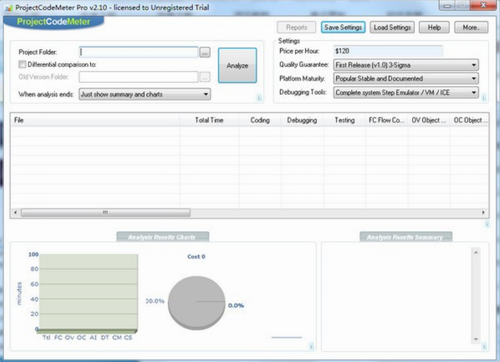Click the minutes axis label on bar chart

[19, 293]
